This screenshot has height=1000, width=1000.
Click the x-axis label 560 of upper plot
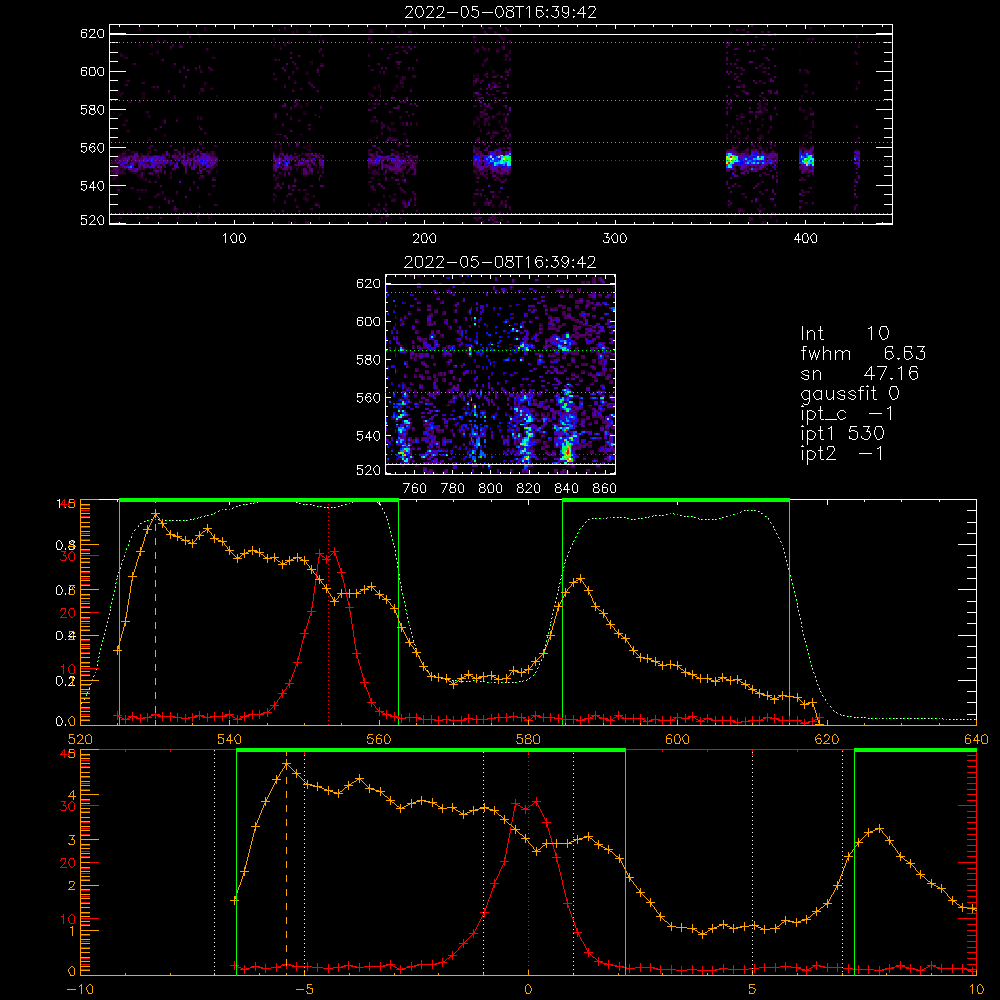[379, 739]
